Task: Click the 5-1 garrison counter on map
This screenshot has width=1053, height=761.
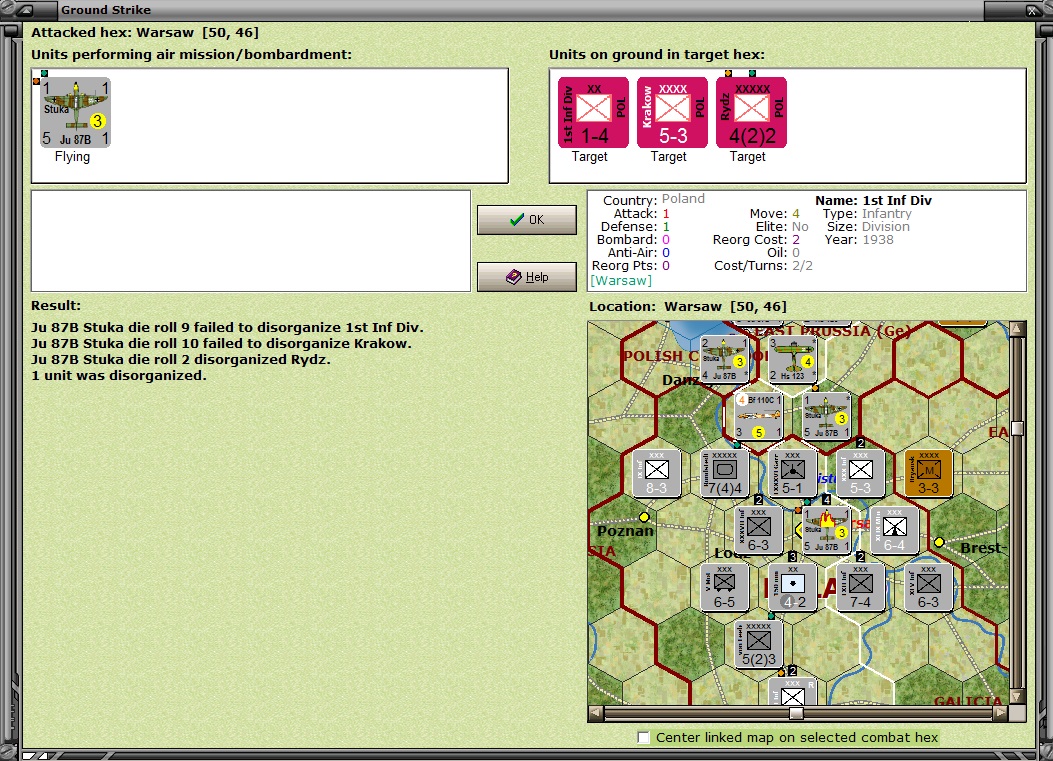Action: (792, 474)
